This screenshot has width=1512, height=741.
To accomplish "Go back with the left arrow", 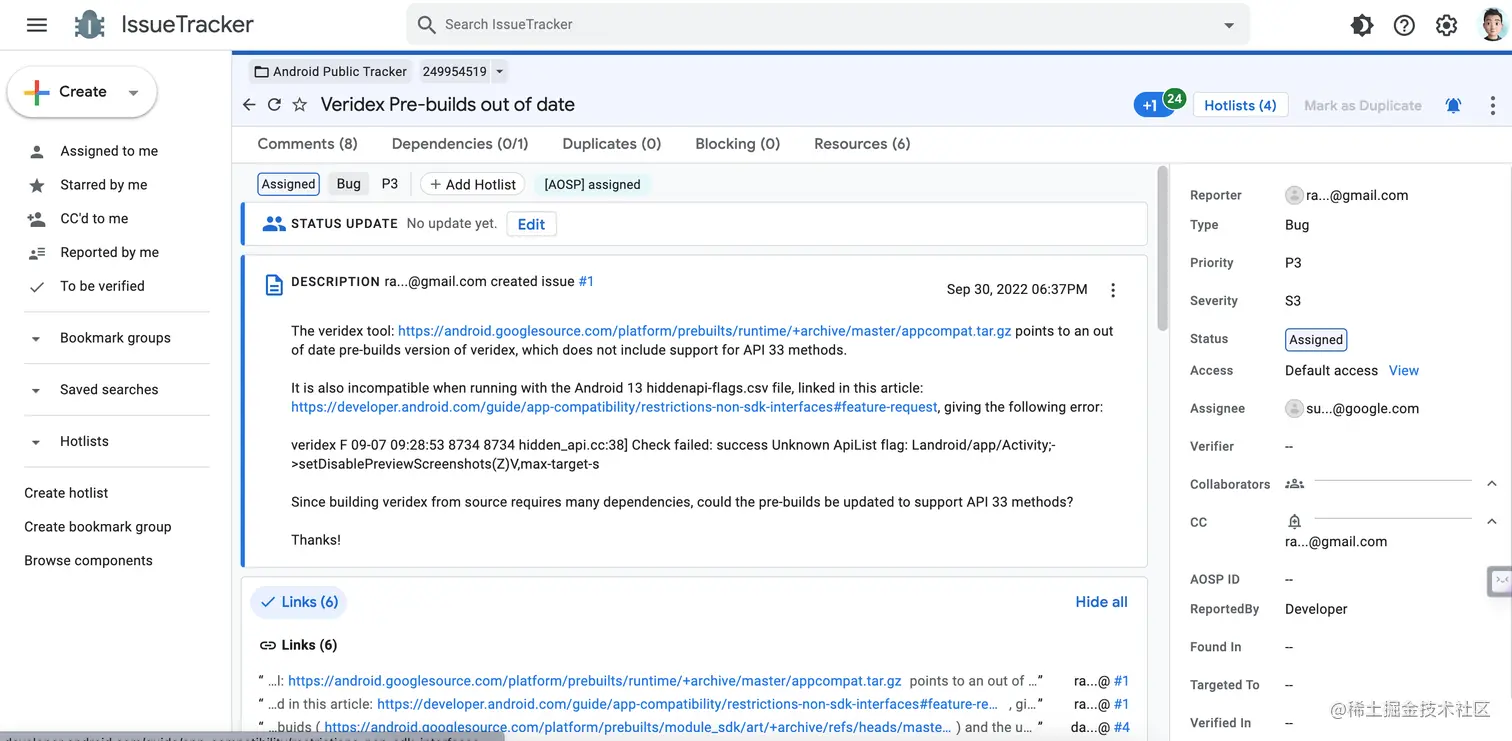I will tap(249, 105).
